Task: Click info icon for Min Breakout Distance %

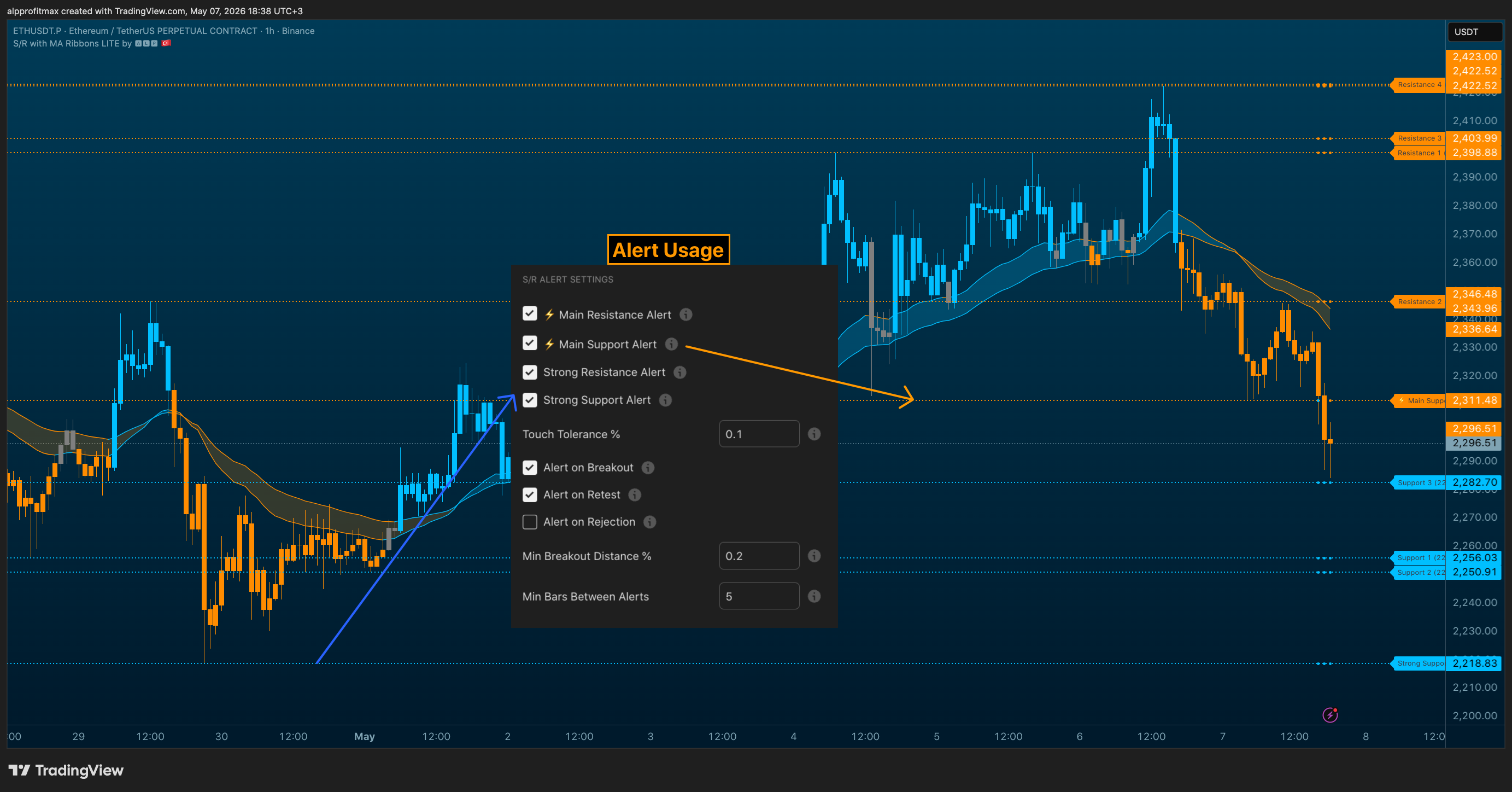Action: pos(814,555)
